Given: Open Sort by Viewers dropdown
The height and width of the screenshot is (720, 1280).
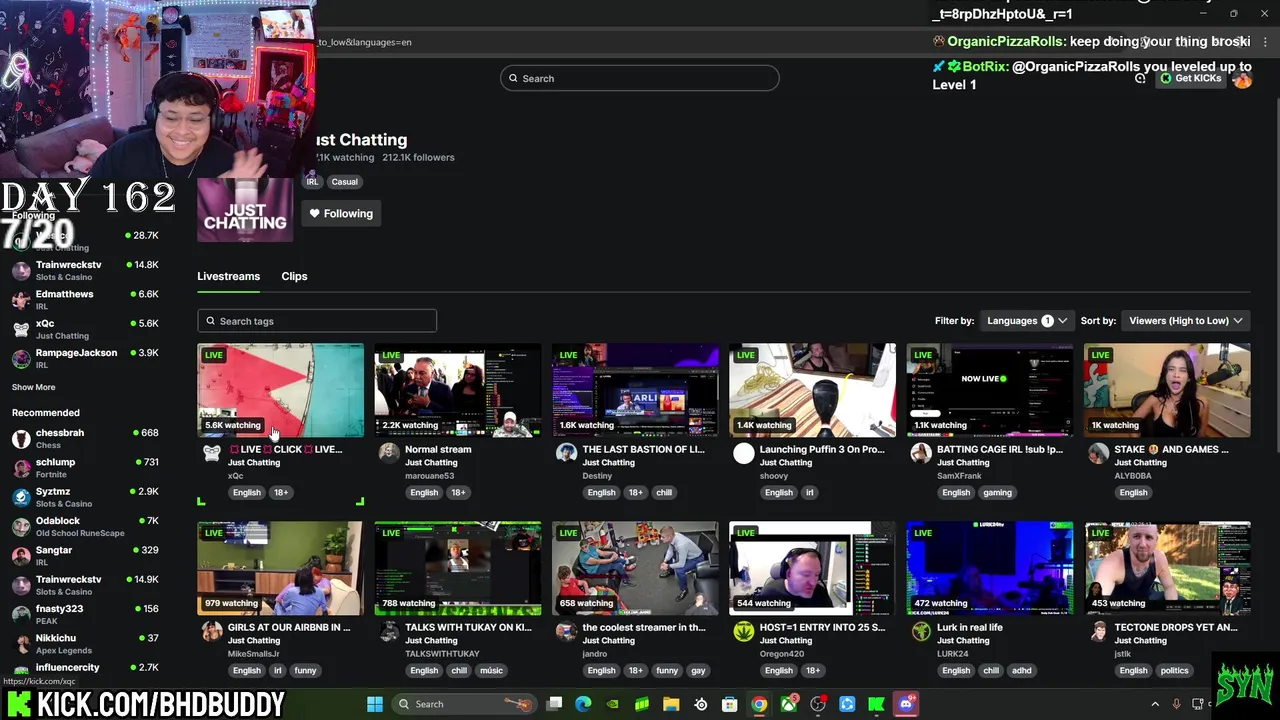Looking at the screenshot, I should coord(1185,321).
